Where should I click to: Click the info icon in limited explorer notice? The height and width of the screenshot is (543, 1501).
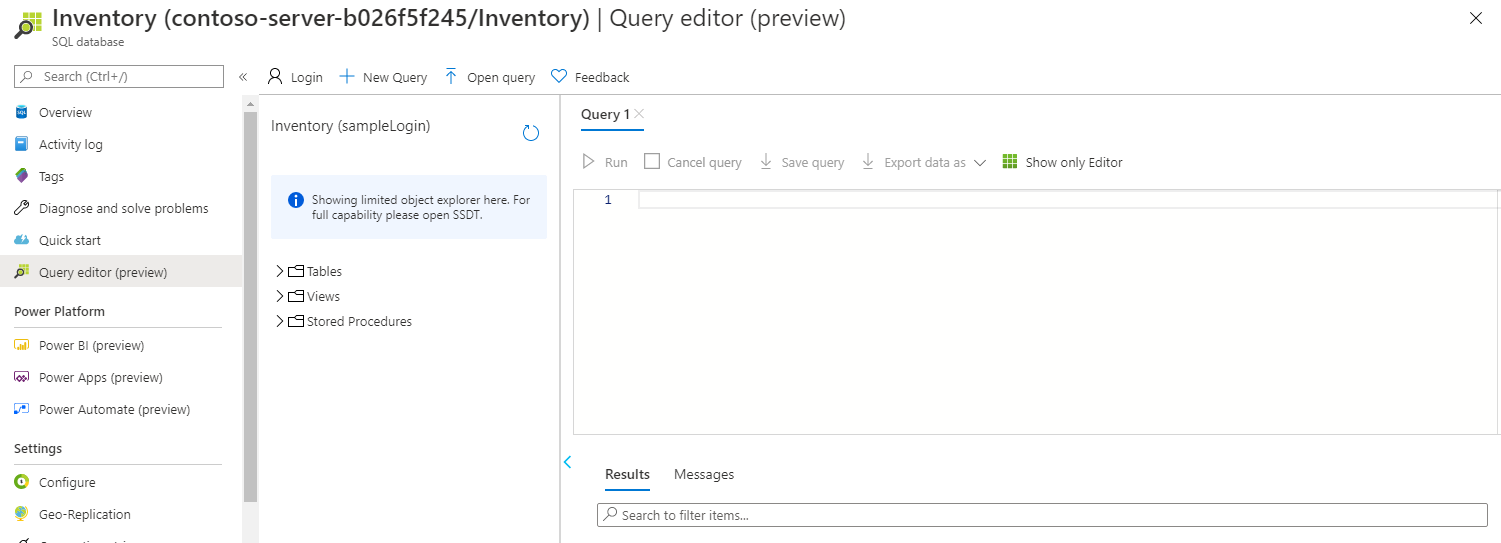pyautogui.click(x=295, y=200)
